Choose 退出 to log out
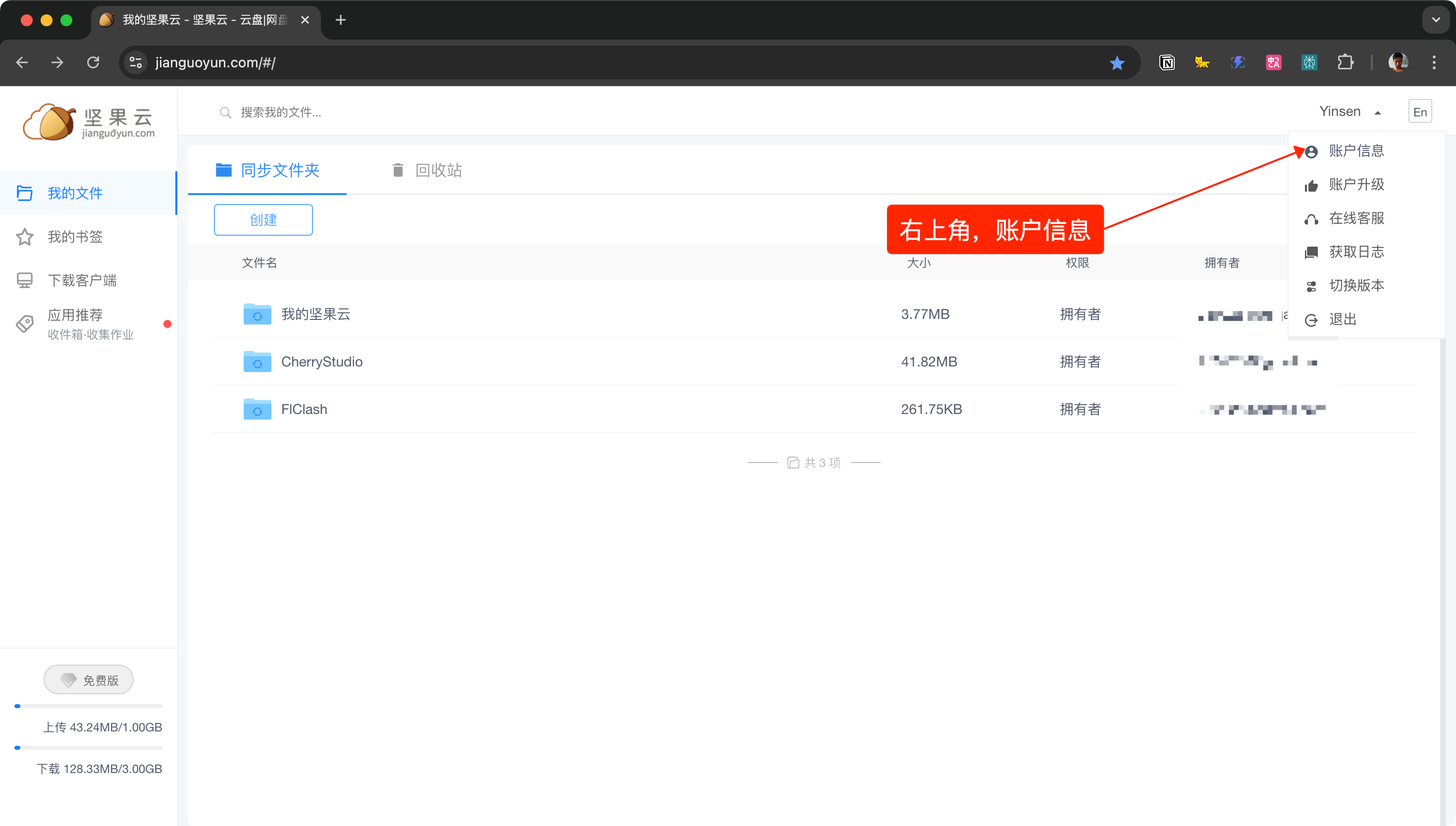This screenshot has width=1456, height=826. pos(1342,319)
